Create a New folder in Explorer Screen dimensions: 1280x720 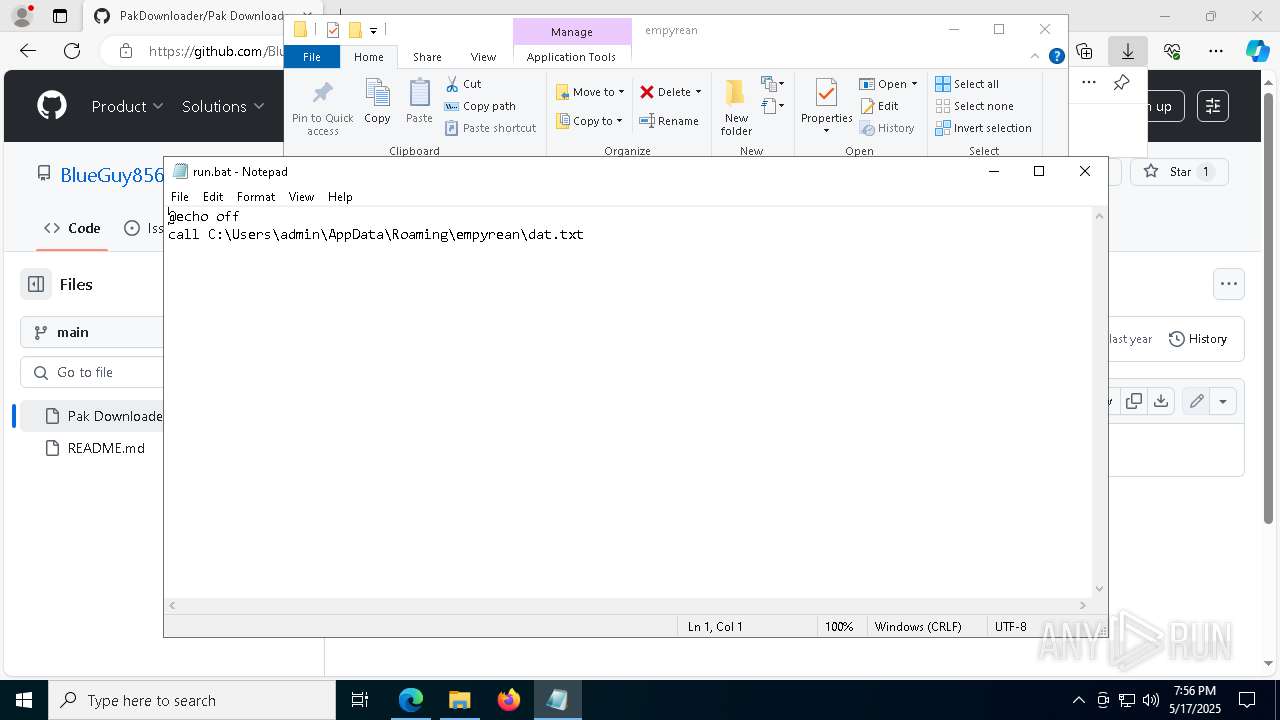tap(736, 107)
